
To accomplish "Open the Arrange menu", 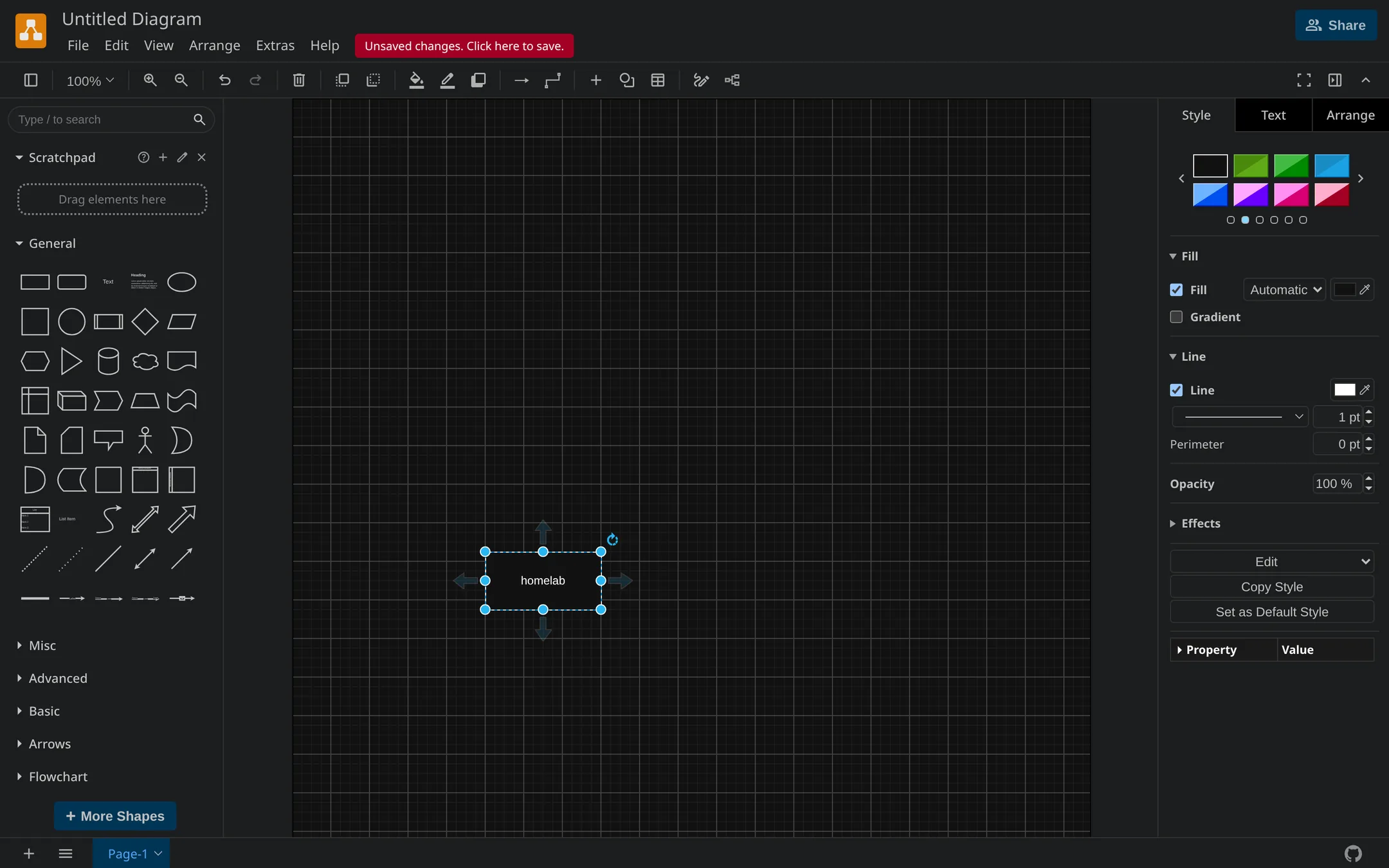I will 215,46.
